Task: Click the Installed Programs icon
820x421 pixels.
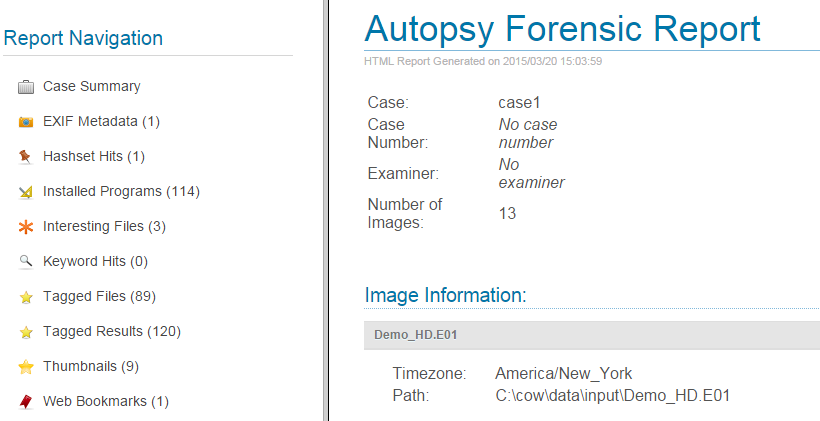Action: click(26, 192)
